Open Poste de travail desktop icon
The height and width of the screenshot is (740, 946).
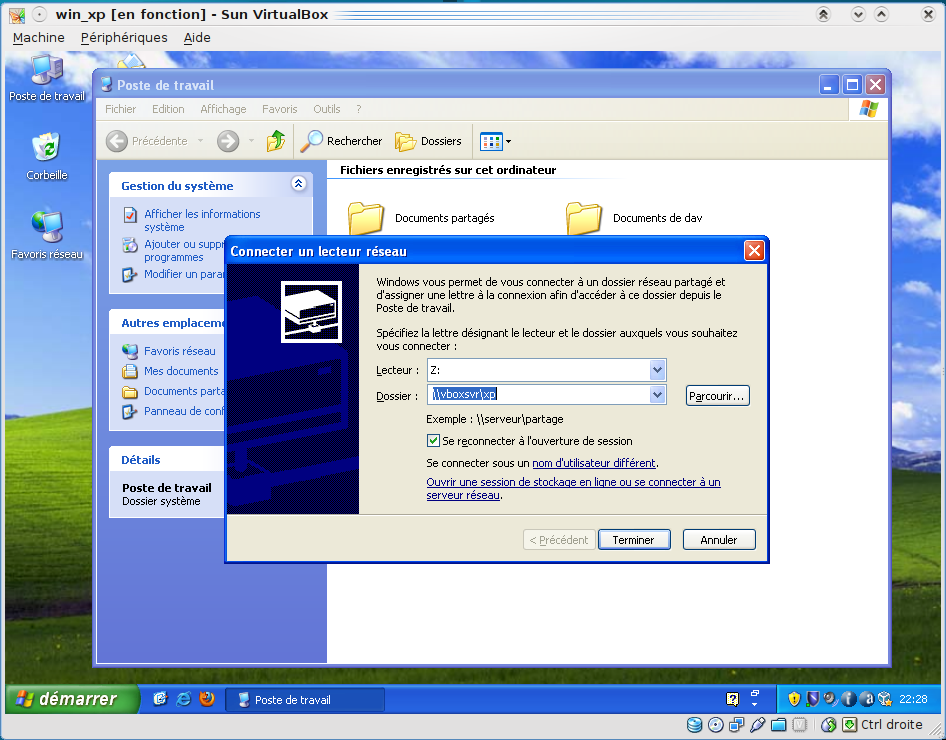tap(46, 71)
